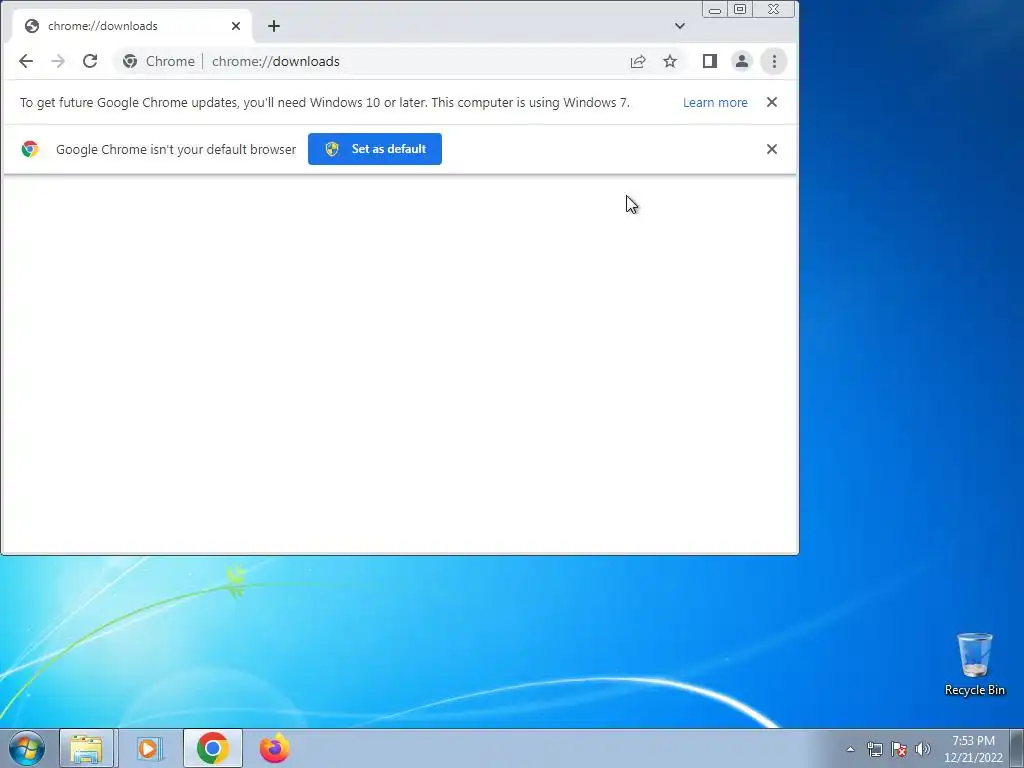Click the Chrome taskbar icon

(212, 748)
